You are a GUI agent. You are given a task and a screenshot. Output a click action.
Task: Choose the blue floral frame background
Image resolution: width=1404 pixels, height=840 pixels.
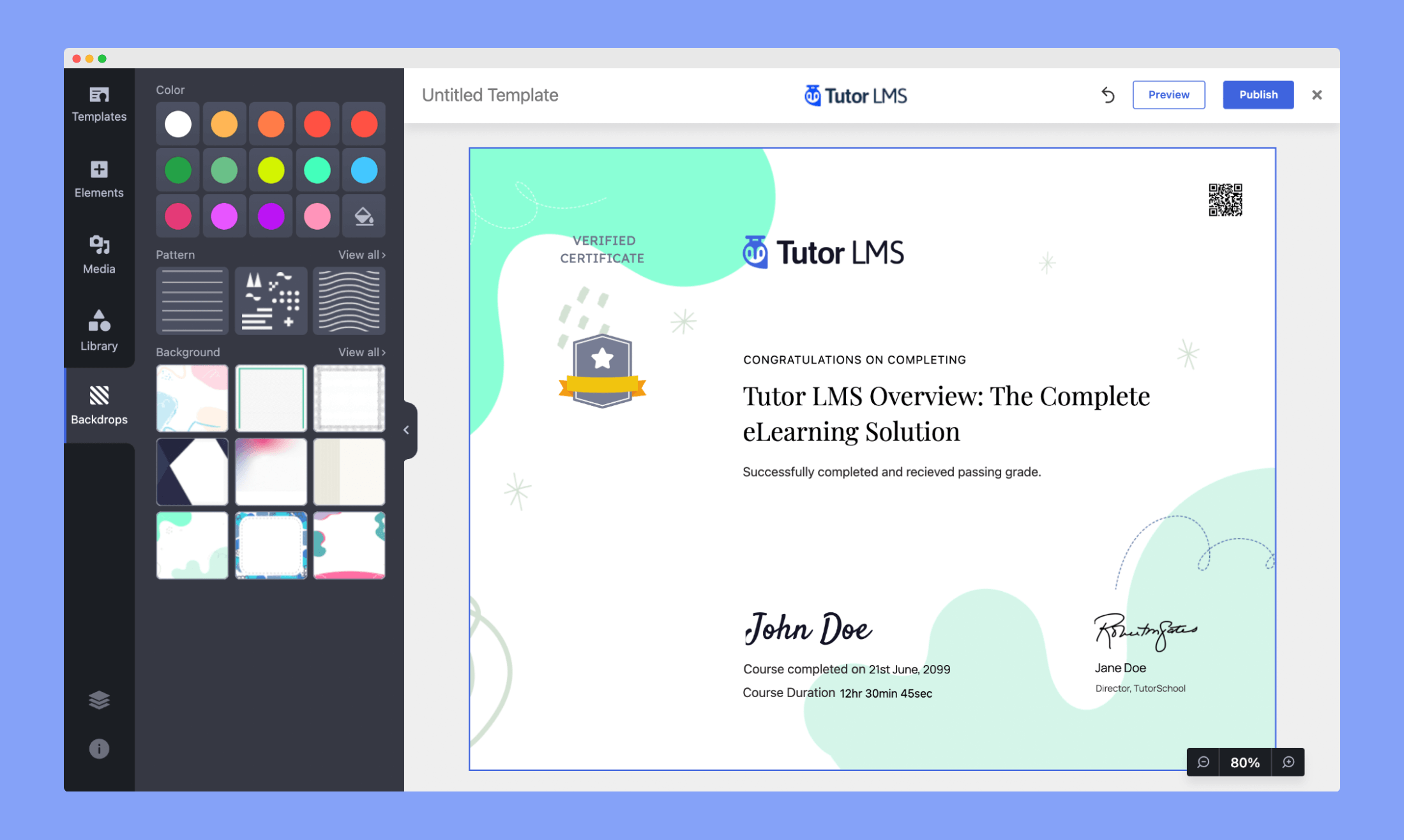pos(271,545)
